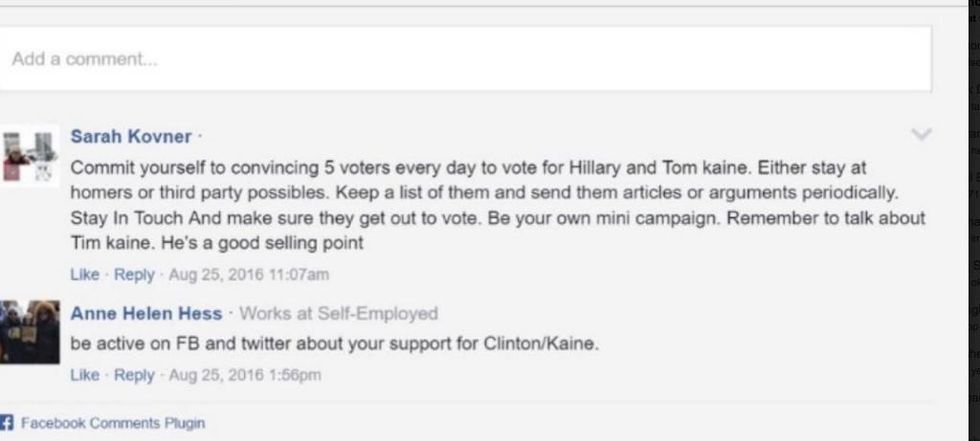Viewport: 980px width, 441px height.
Task: Open the 'Aug 25, 2016 11:07am' timestamp
Action: click(x=248, y=275)
